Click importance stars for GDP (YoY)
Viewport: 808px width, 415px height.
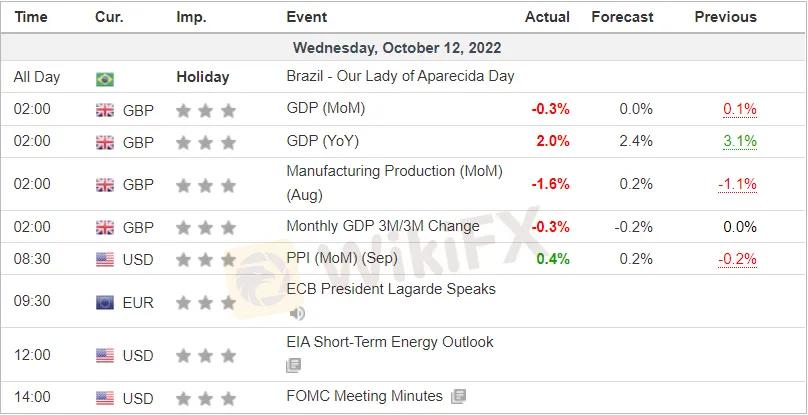coord(206,142)
